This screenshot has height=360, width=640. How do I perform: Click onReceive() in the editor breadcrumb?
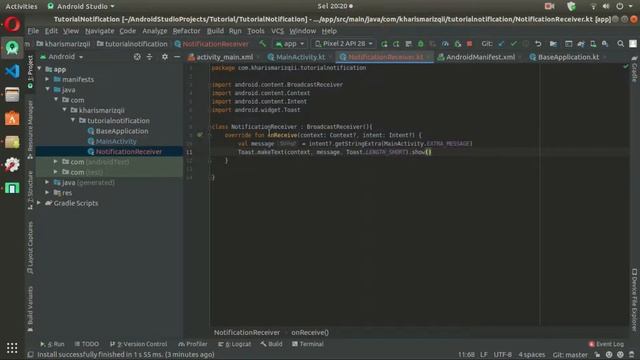tap(310, 333)
